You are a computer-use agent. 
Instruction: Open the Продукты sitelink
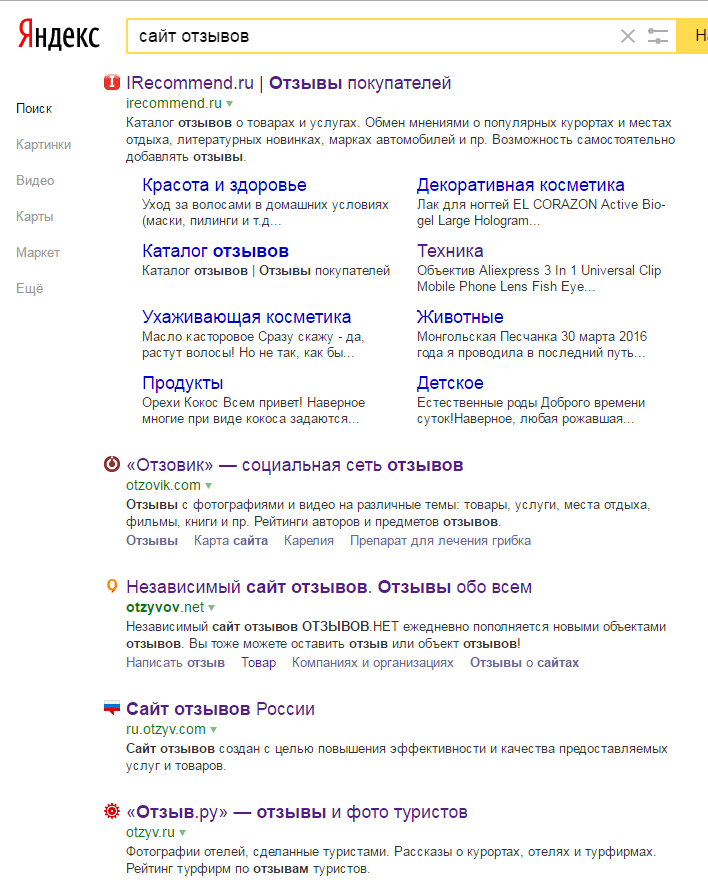(x=182, y=383)
